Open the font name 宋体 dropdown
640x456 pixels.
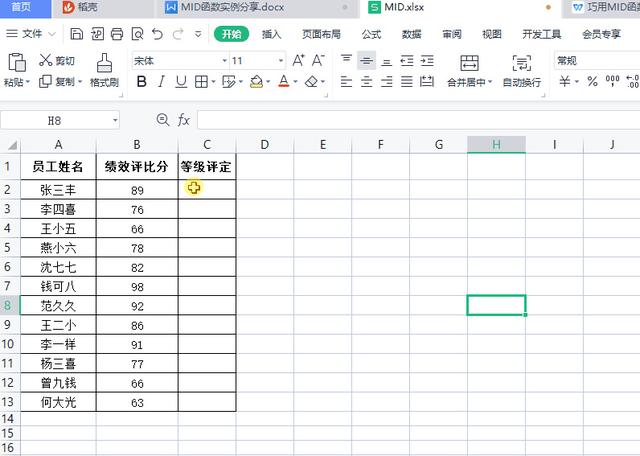224,61
